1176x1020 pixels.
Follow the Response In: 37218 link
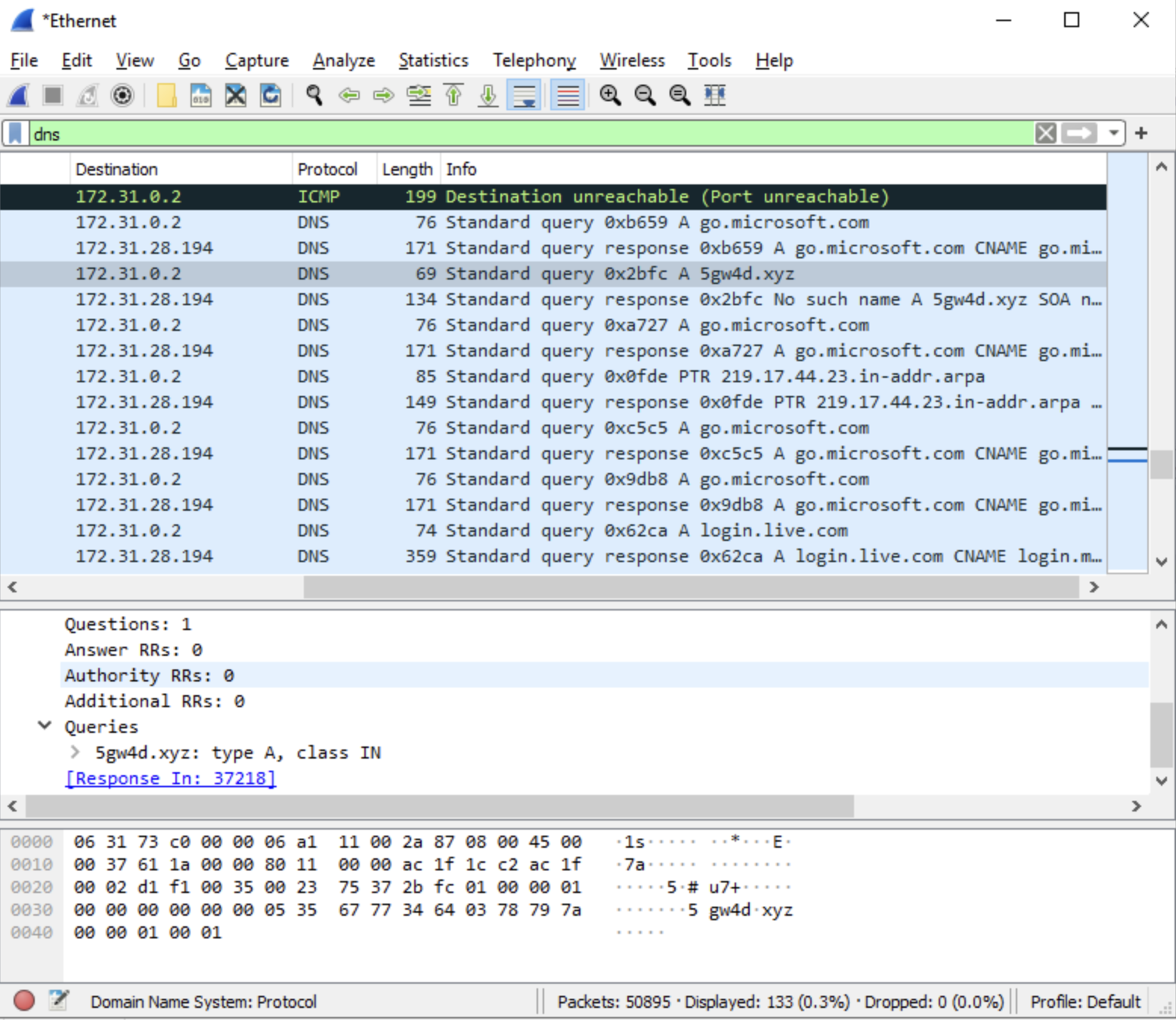[x=171, y=778]
